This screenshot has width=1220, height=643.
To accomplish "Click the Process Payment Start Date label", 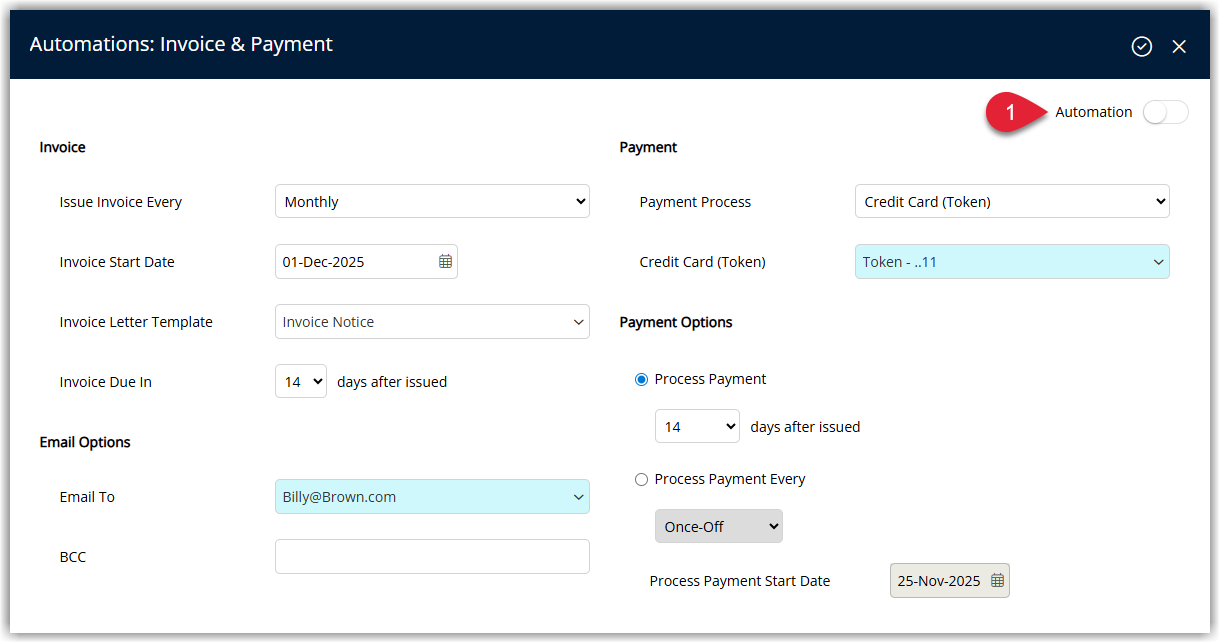I will click(740, 581).
